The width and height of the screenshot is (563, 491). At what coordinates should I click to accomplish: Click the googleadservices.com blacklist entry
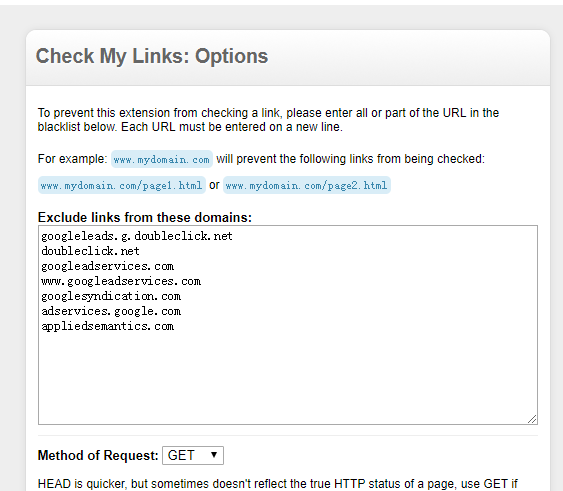click(x=107, y=266)
